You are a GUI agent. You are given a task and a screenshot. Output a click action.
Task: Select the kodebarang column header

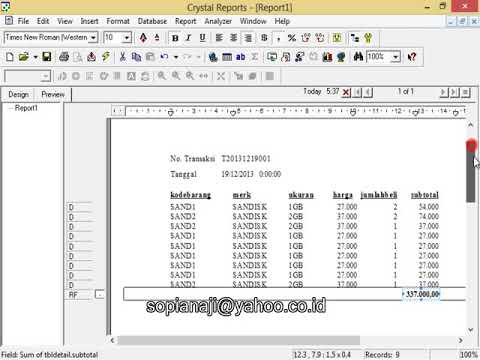click(190, 195)
